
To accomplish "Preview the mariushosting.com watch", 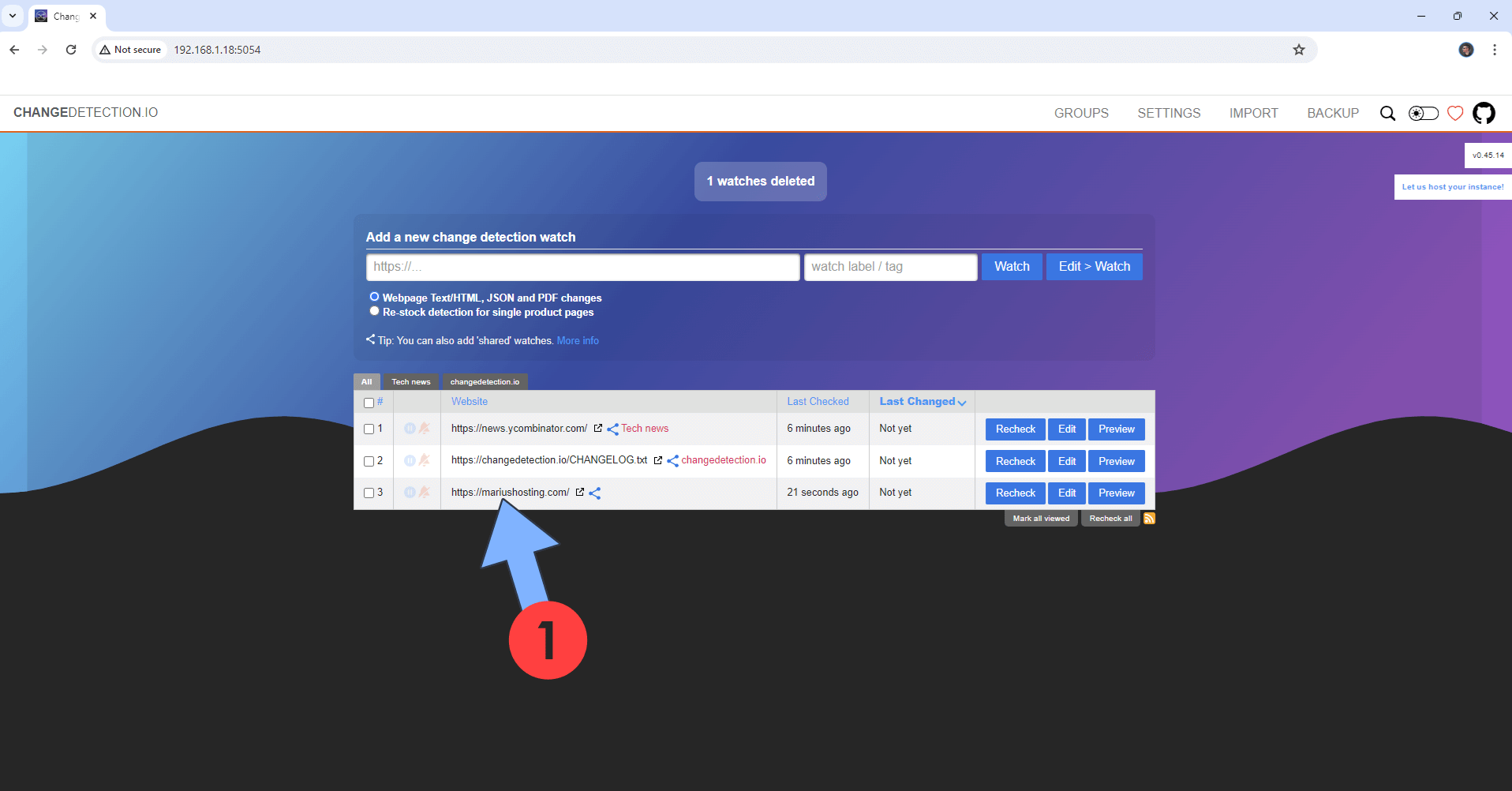I will coord(1117,493).
